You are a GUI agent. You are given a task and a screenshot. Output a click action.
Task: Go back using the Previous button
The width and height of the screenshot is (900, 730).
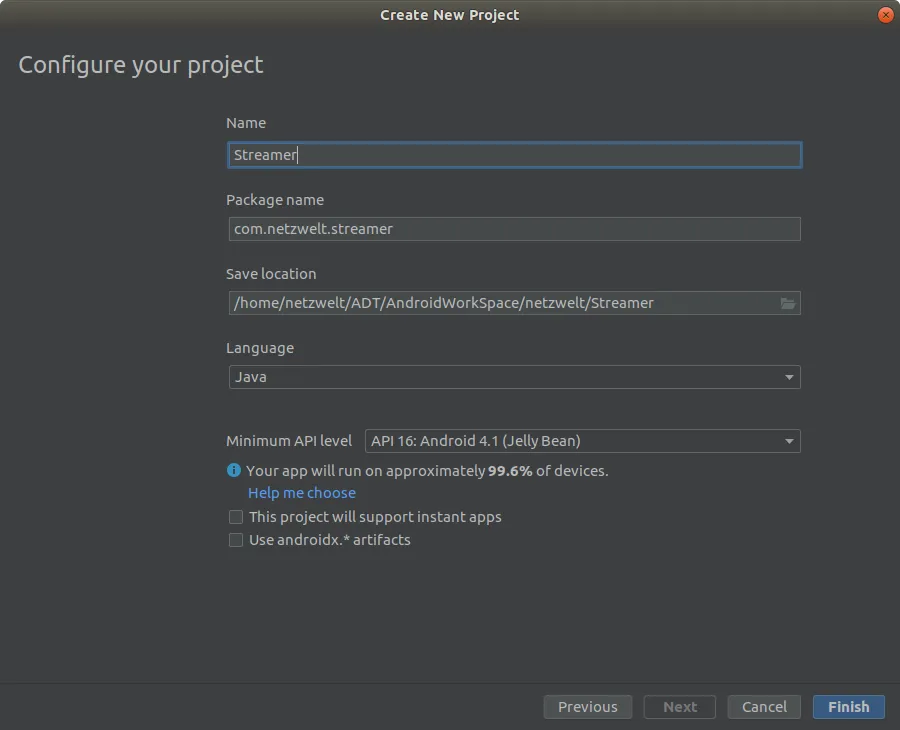coord(587,707)
